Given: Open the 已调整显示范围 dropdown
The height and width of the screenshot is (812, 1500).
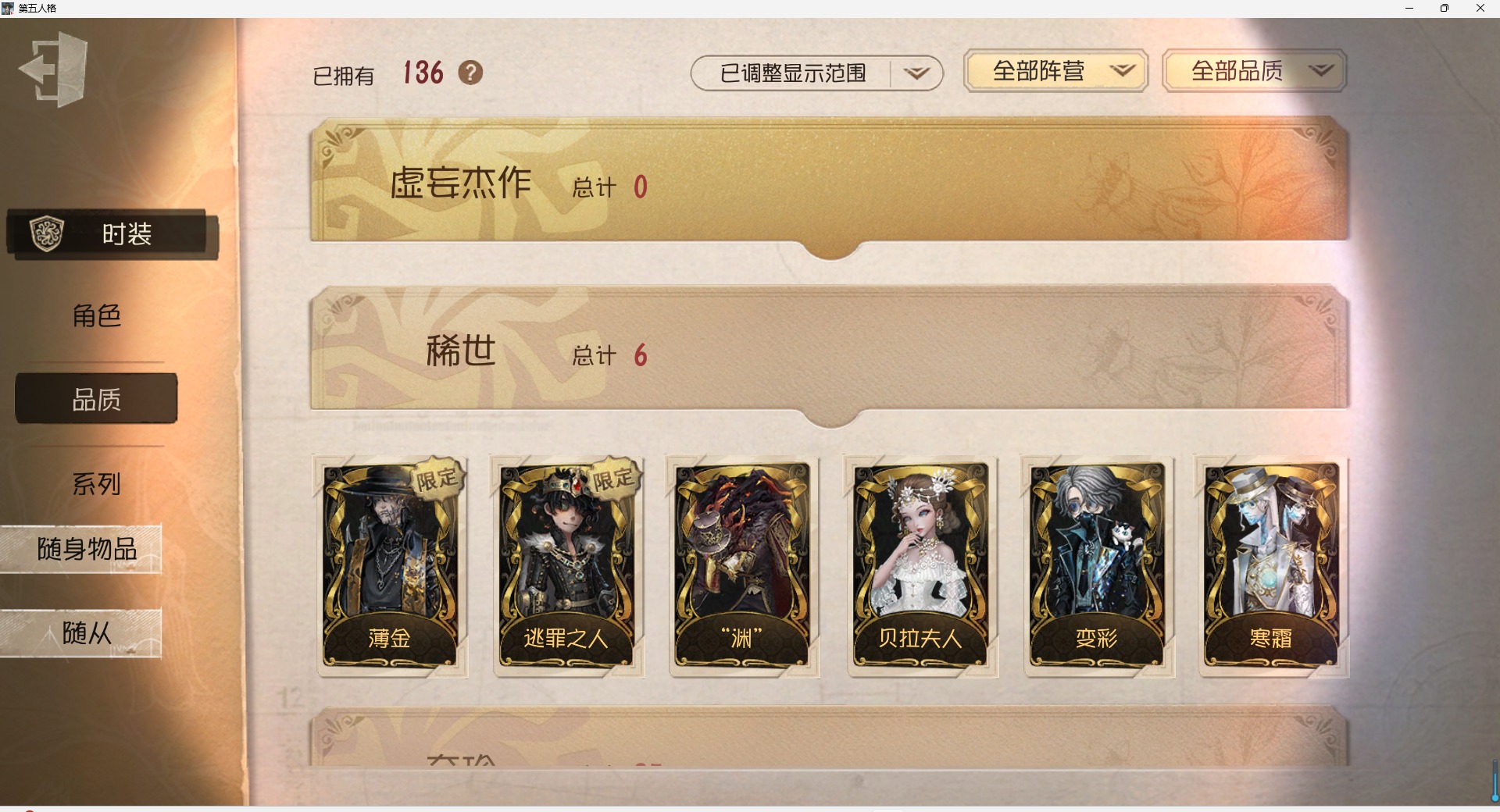Looking at the screenshot, I should [x=816, y=73].
